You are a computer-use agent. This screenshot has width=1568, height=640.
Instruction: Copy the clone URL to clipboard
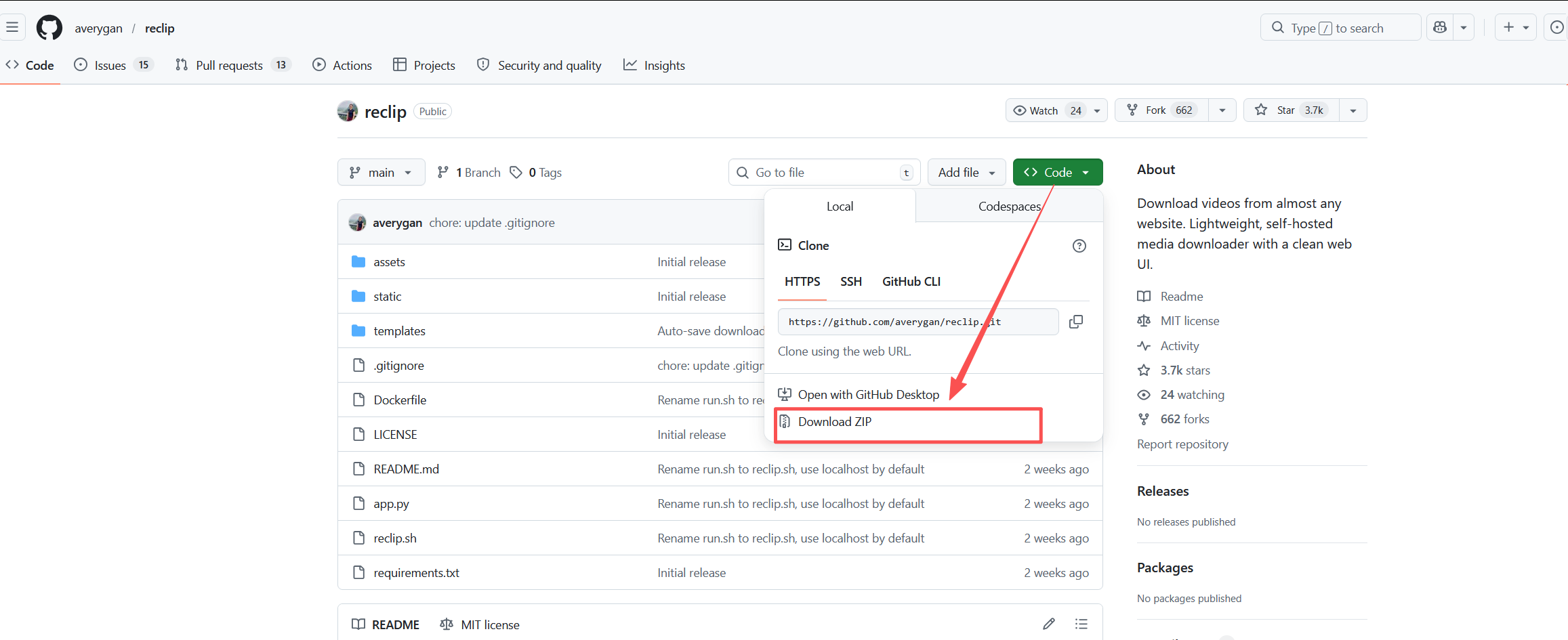pos(1076,322)
